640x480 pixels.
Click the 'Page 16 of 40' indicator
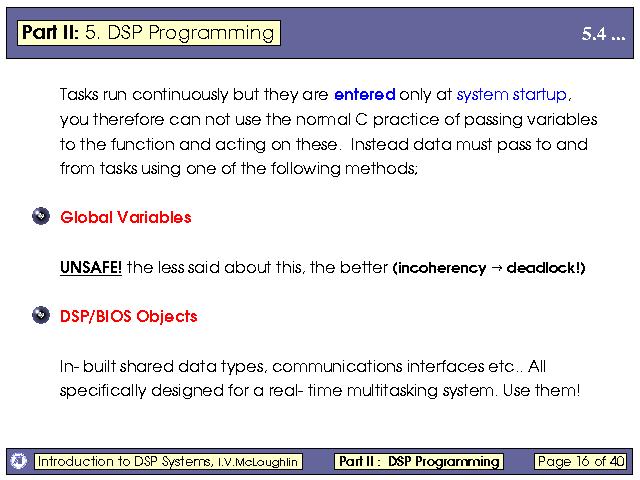pyautogui.click(x=580, y=461)
